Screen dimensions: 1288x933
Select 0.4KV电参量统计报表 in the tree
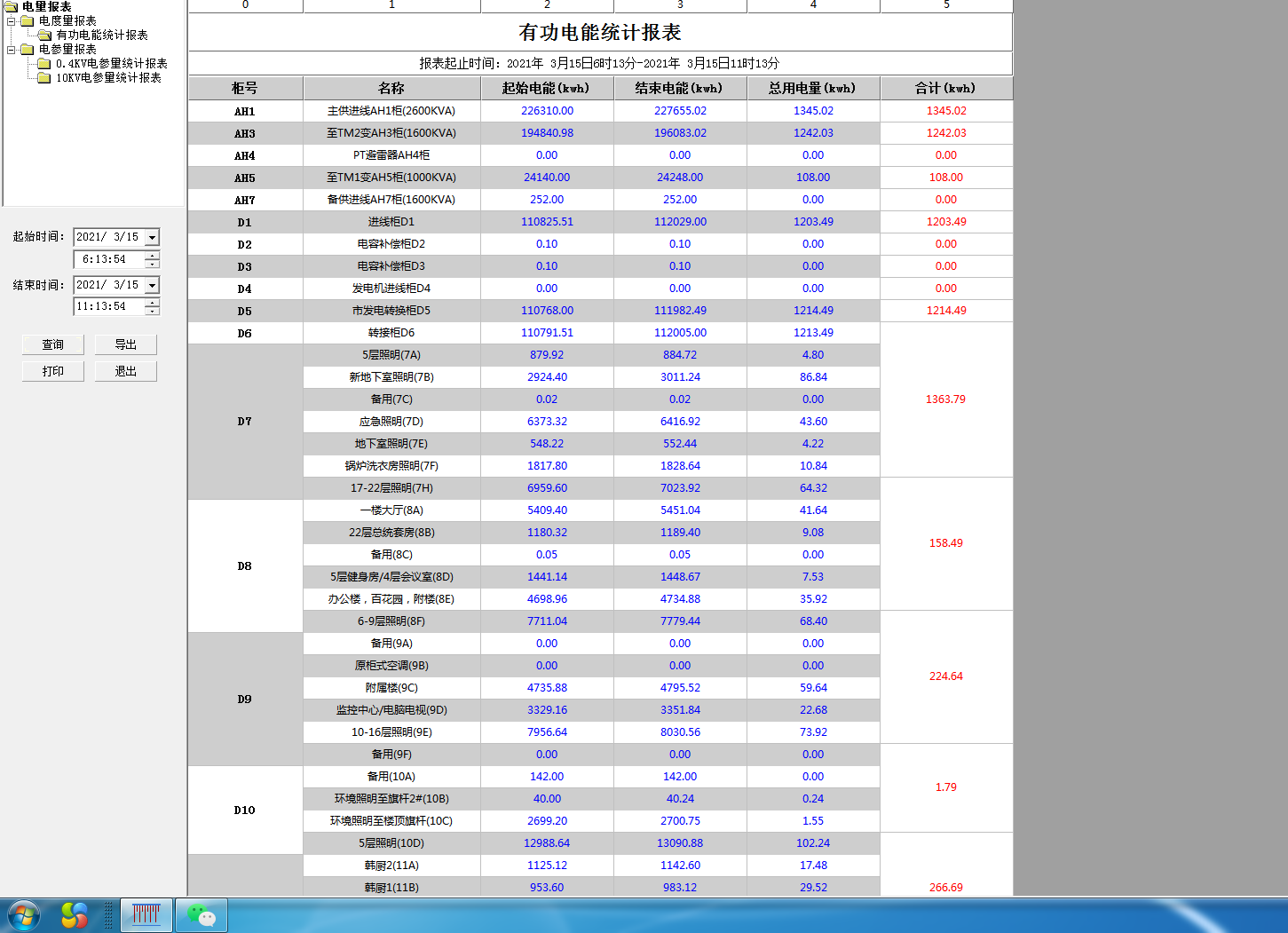111,64
